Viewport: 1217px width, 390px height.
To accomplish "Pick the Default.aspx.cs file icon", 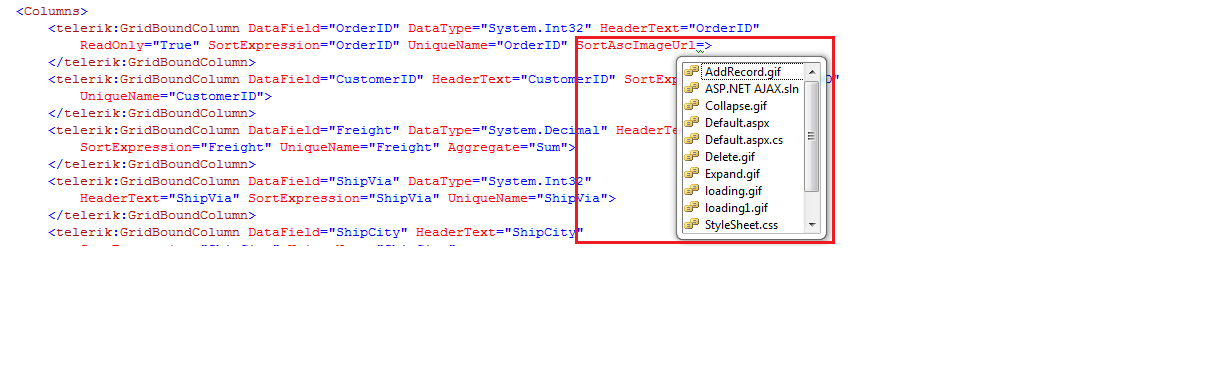I will point(692,140).
